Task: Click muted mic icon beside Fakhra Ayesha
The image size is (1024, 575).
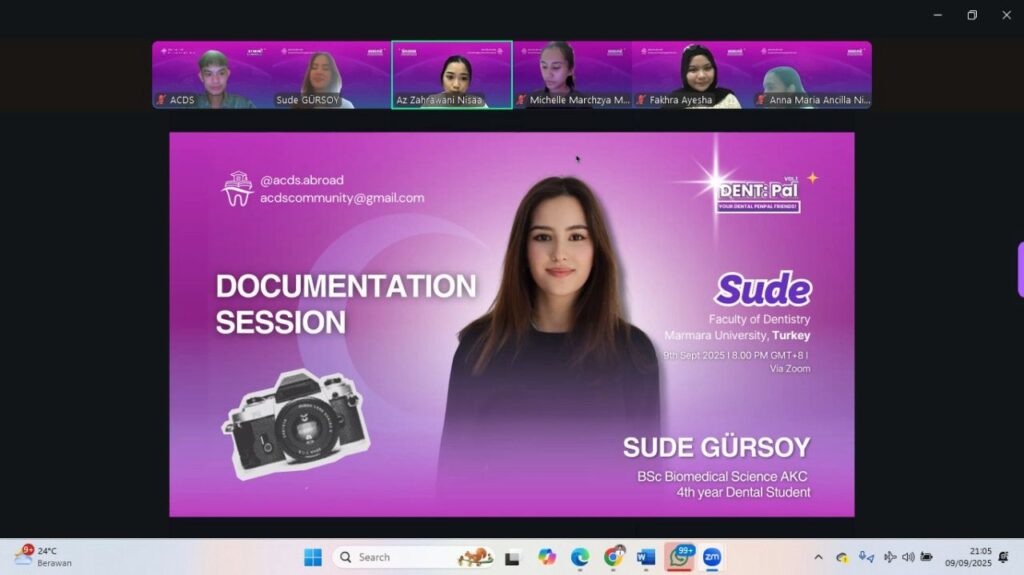Action: point(641,100)
